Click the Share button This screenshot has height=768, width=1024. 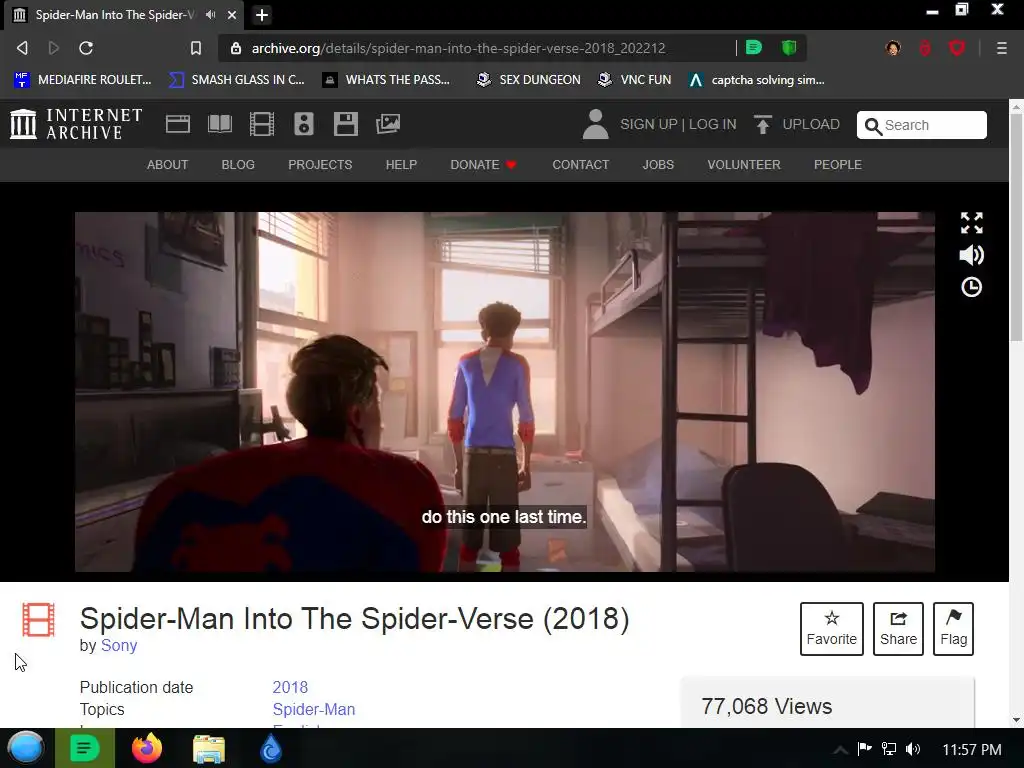[x=898, y=629]
